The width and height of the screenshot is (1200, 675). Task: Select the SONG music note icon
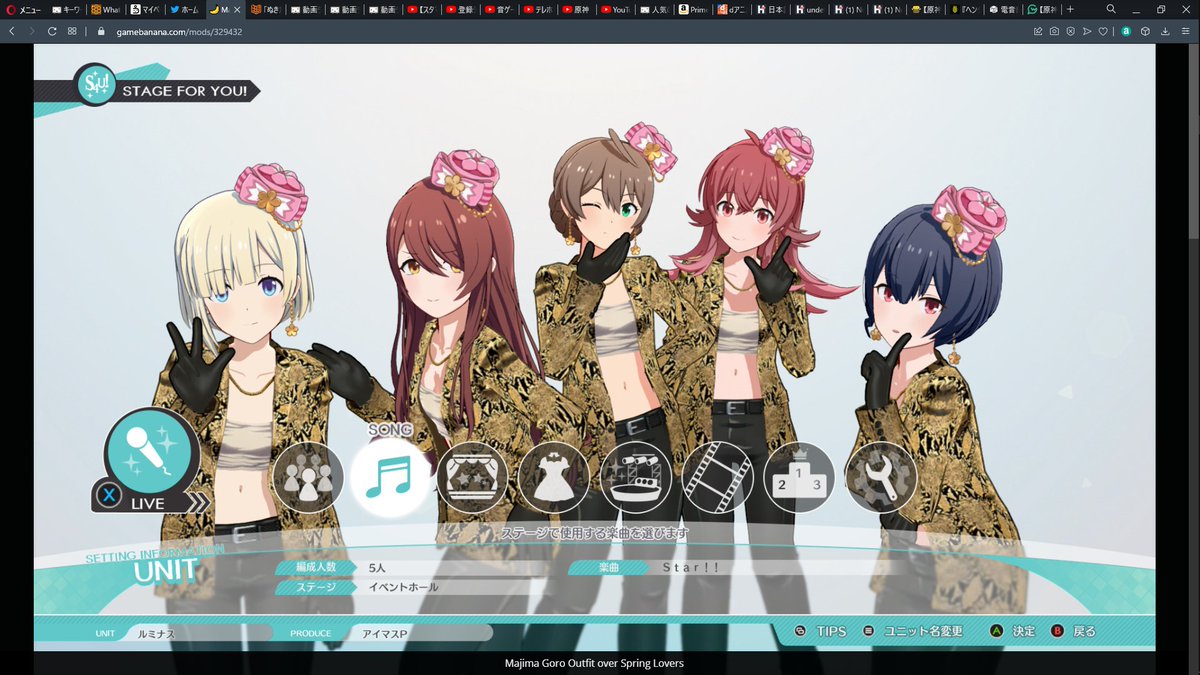[x=389, y=478]
